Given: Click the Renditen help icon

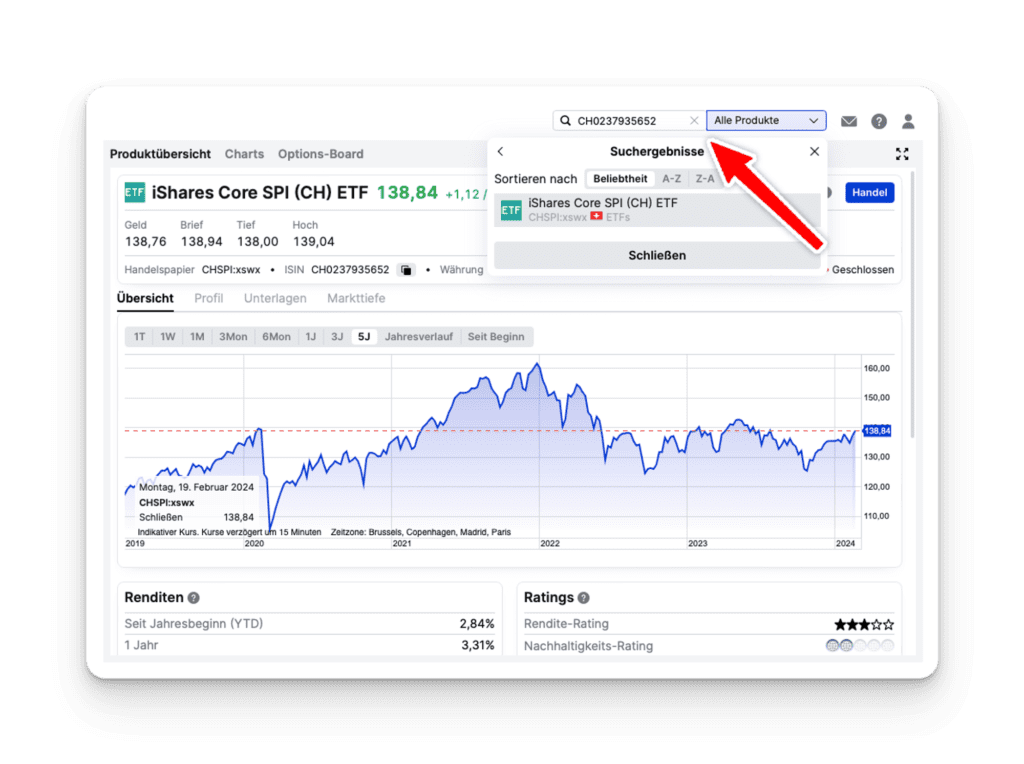Looking at the screenshot, I should coord(194,597).
